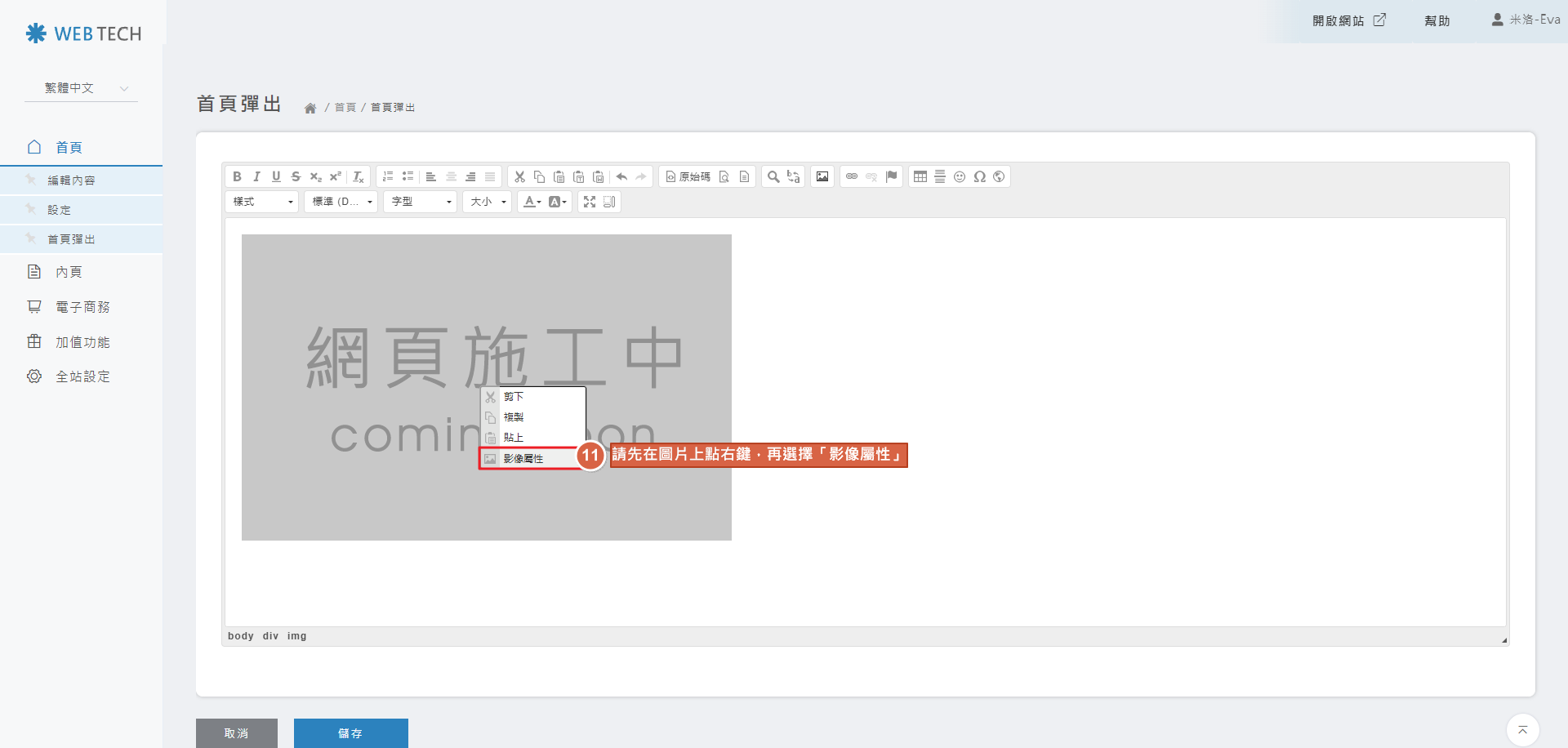Open the find magnifier tool

click(773, 176)
